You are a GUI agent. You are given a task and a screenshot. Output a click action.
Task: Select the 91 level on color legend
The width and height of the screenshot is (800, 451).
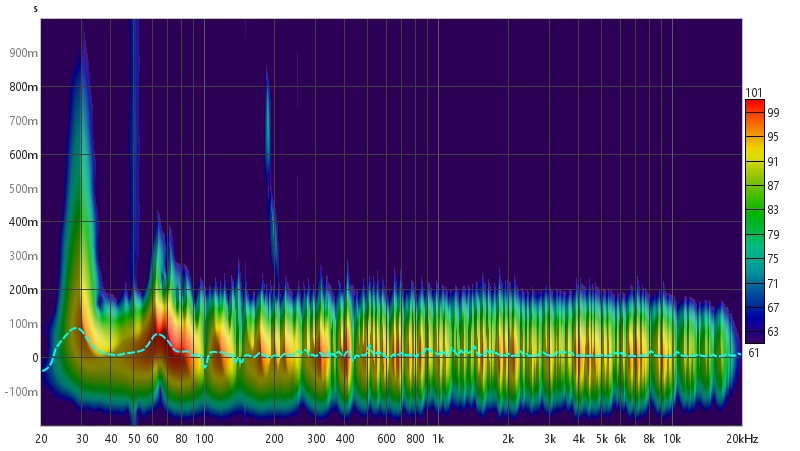point(772,161)
